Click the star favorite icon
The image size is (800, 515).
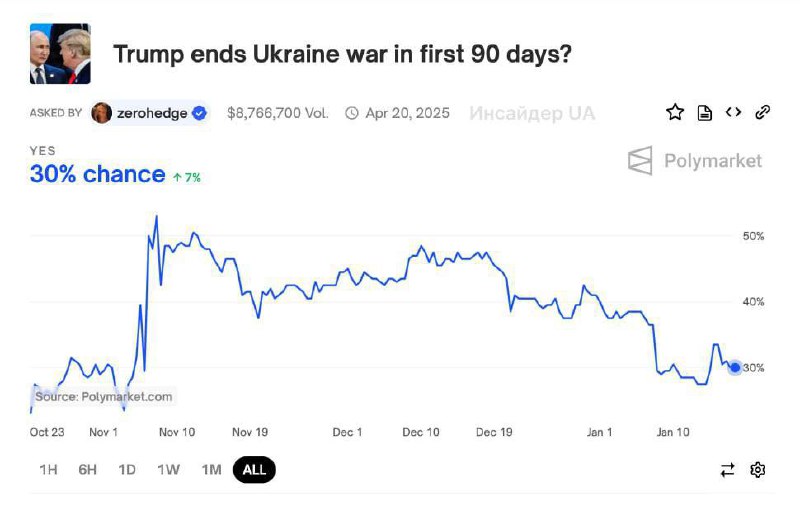pyautogui.click(x=675, y=113)
